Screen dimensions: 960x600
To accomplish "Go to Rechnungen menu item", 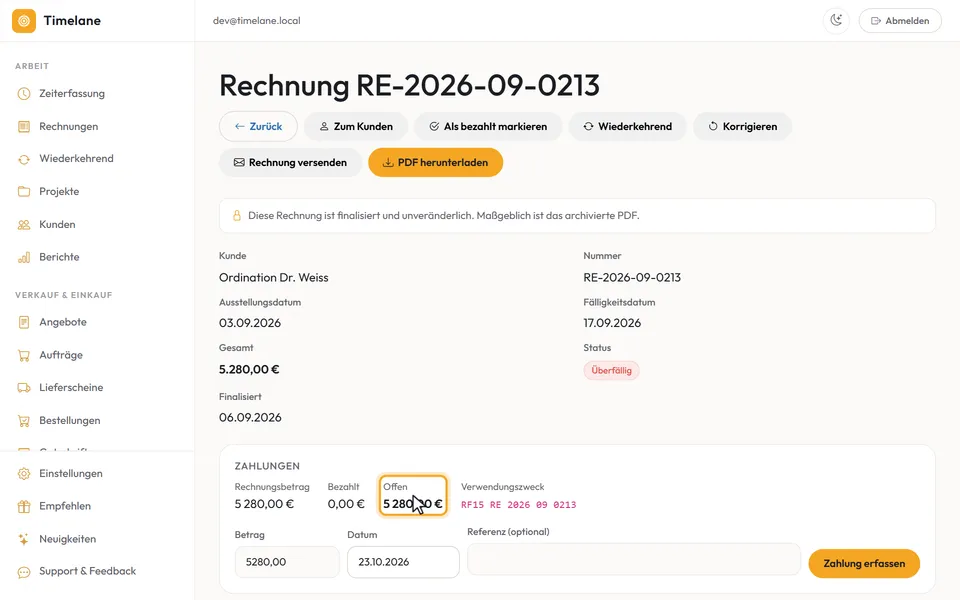I will click(x=69, y=127).
